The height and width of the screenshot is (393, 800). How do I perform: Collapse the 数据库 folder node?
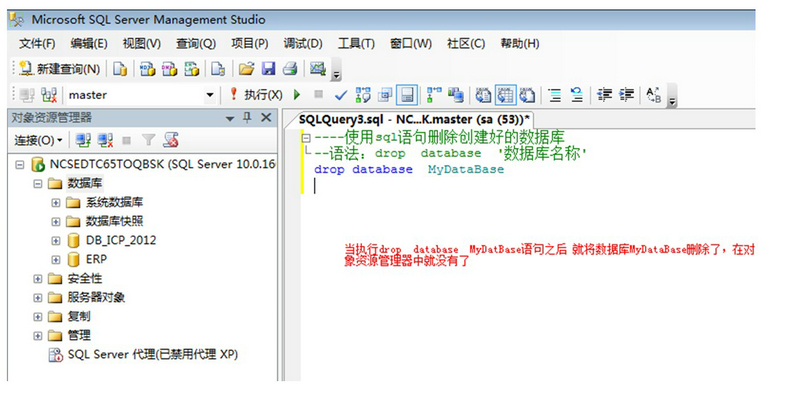(37, 184)
